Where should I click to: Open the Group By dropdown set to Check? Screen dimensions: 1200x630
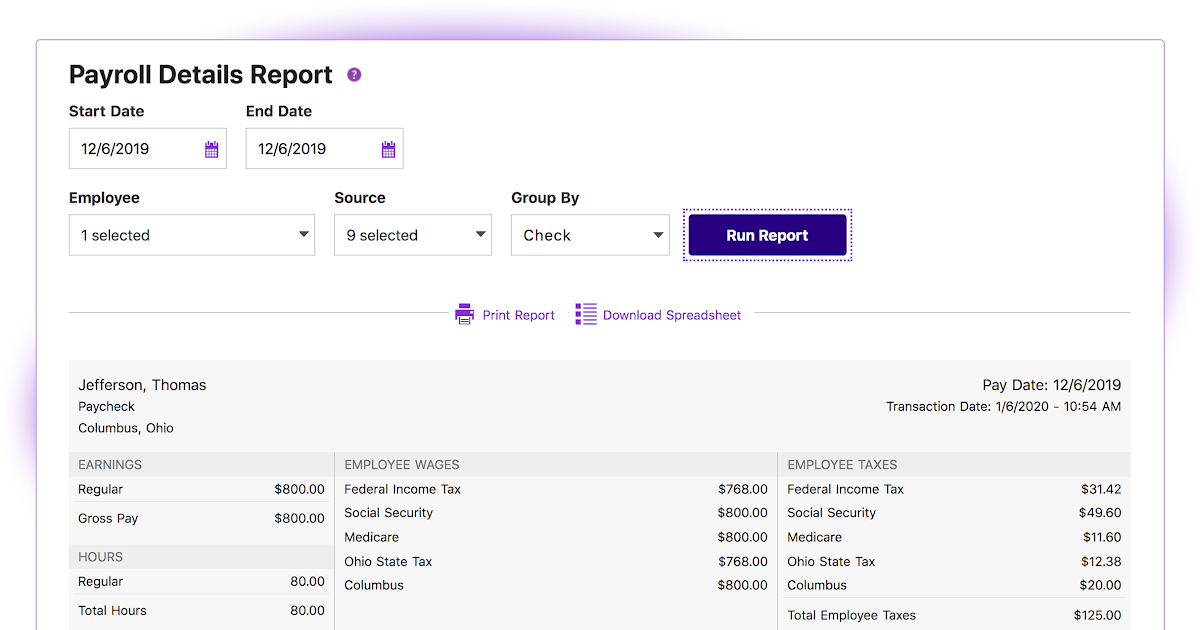click(x=590, y=235)
